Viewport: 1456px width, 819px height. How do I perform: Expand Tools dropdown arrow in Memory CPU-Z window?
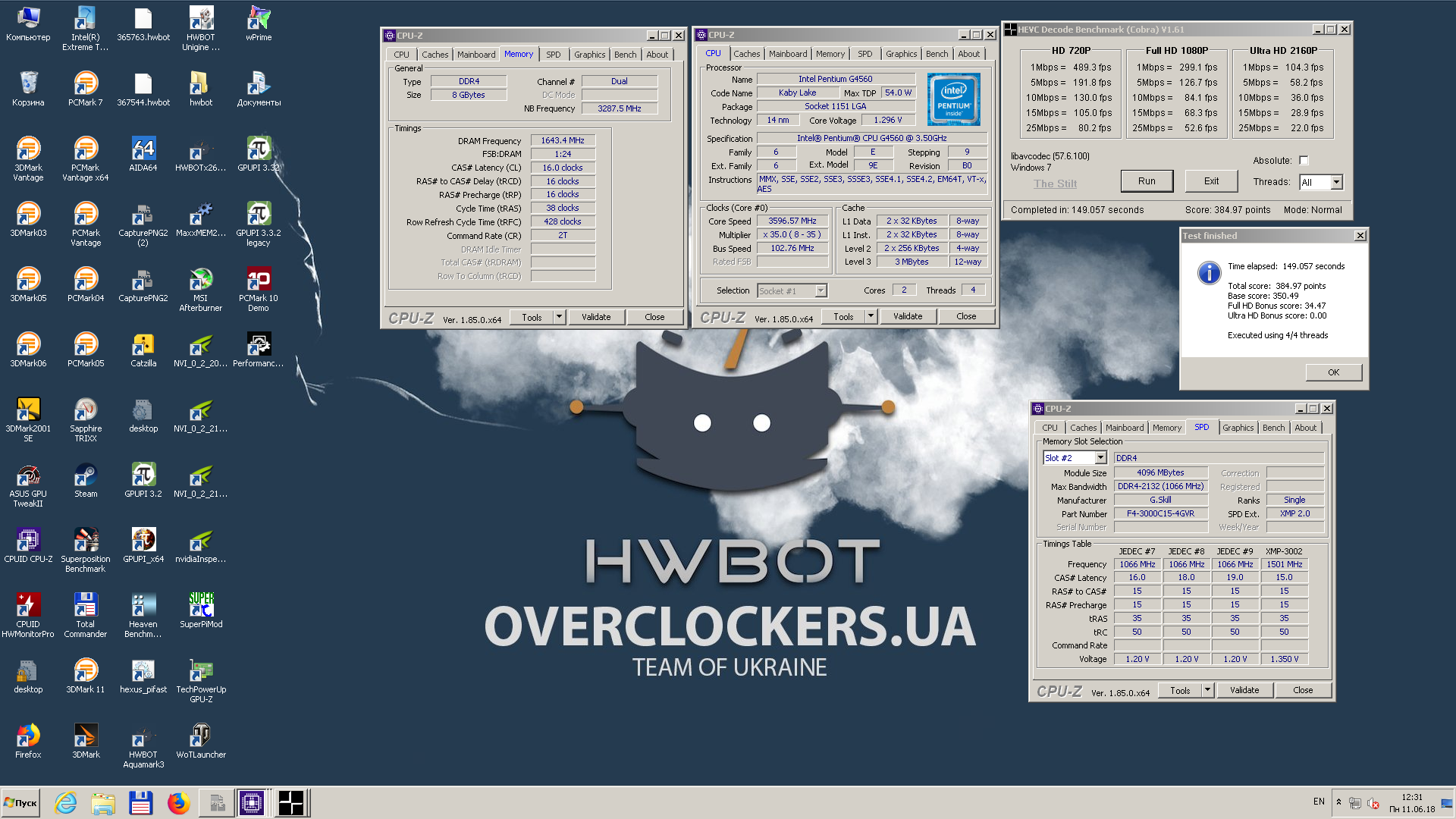(x=560, y=317)
